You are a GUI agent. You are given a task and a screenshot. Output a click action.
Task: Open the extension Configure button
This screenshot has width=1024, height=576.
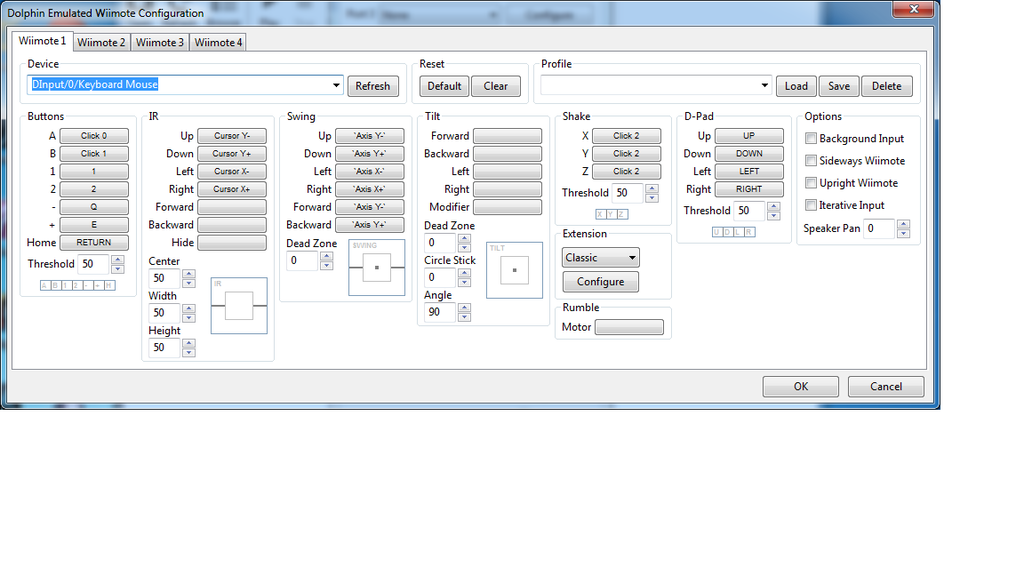[x=600, y=281]
